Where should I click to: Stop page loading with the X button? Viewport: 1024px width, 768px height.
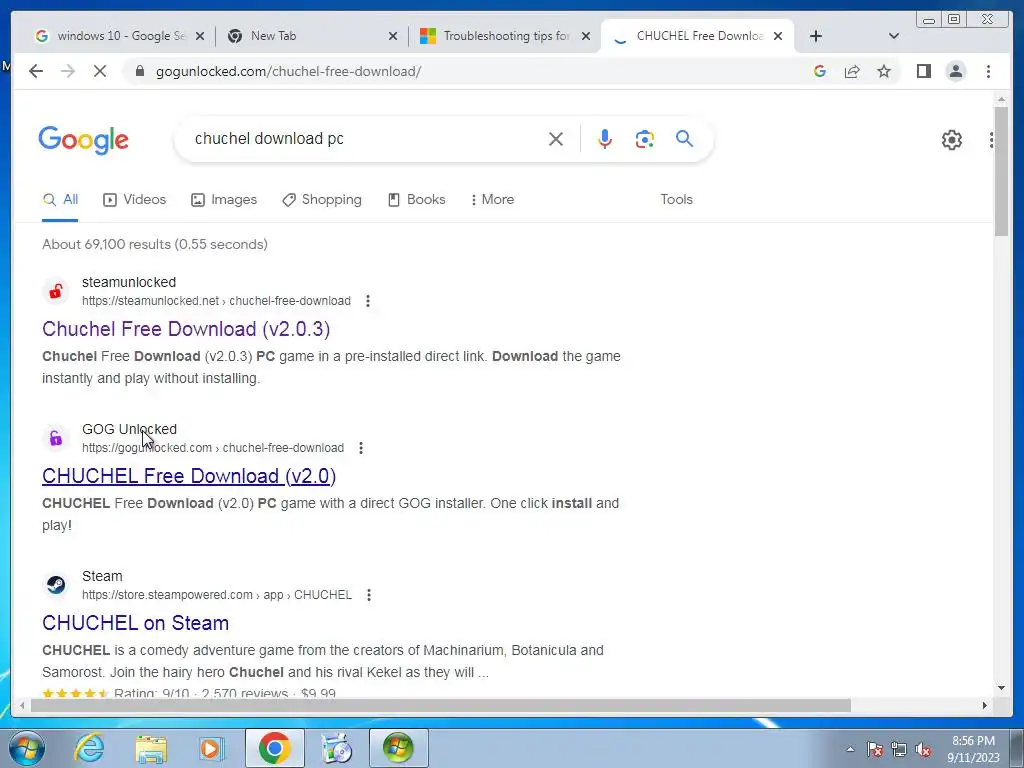click(x=100, y=71)
